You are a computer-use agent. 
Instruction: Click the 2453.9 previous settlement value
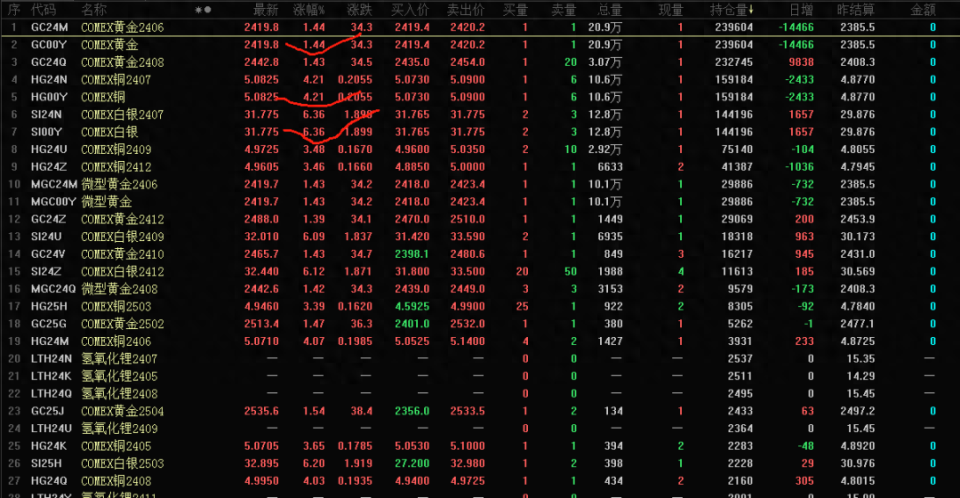click(858, 219)
